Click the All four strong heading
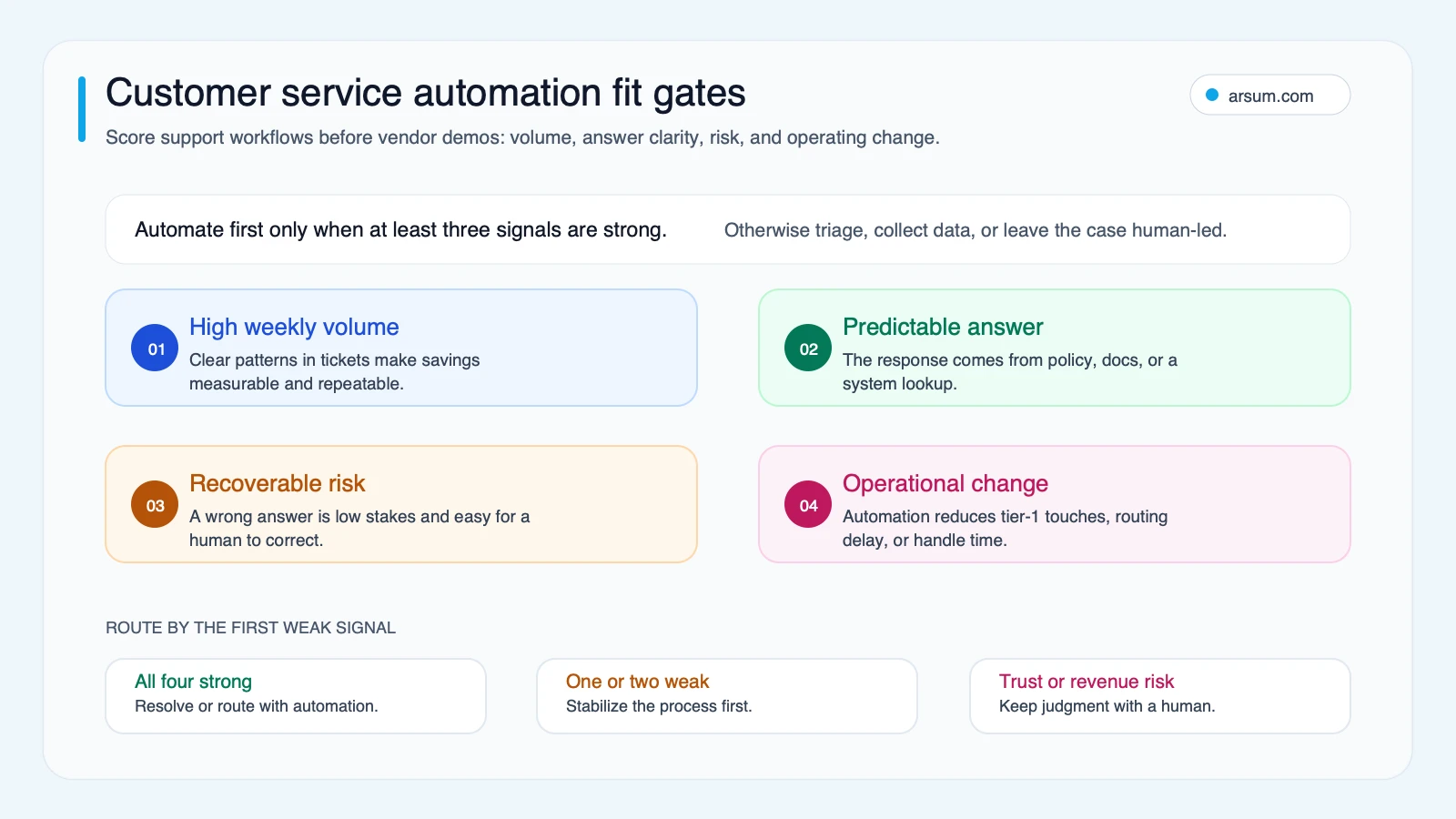This screenshot has height=819, width=1456. pyautogui.click(x=193, y=682)
